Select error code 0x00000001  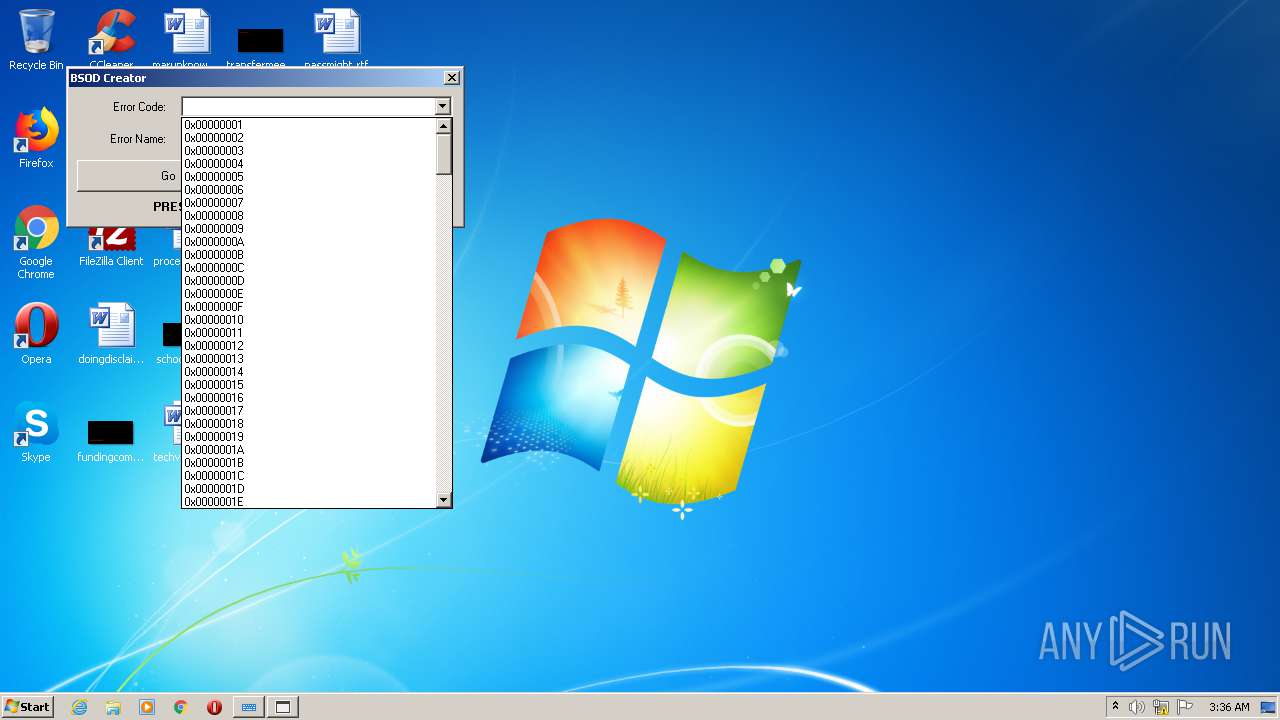pos(310,125)
